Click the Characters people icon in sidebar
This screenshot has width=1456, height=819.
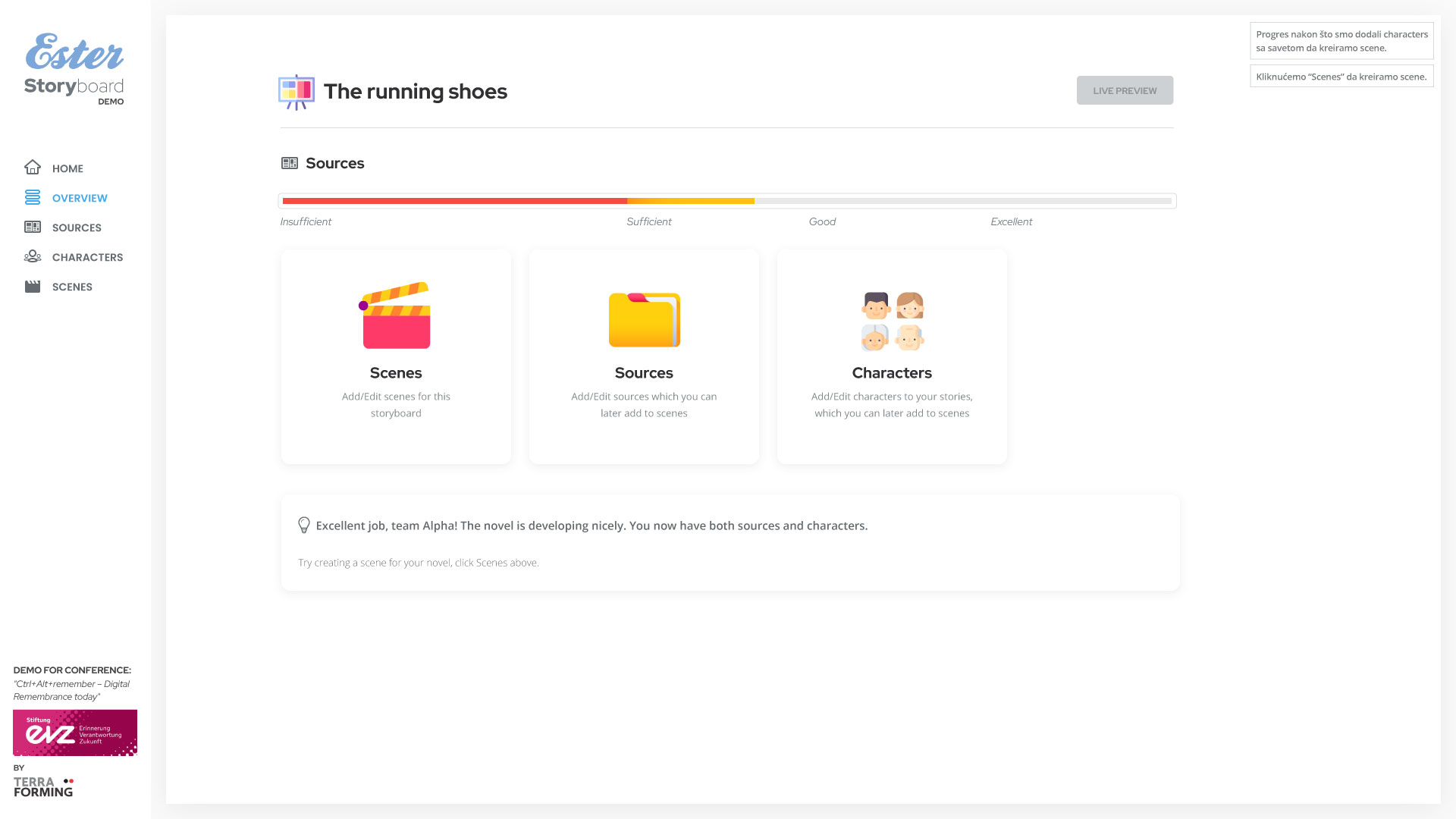33,257
